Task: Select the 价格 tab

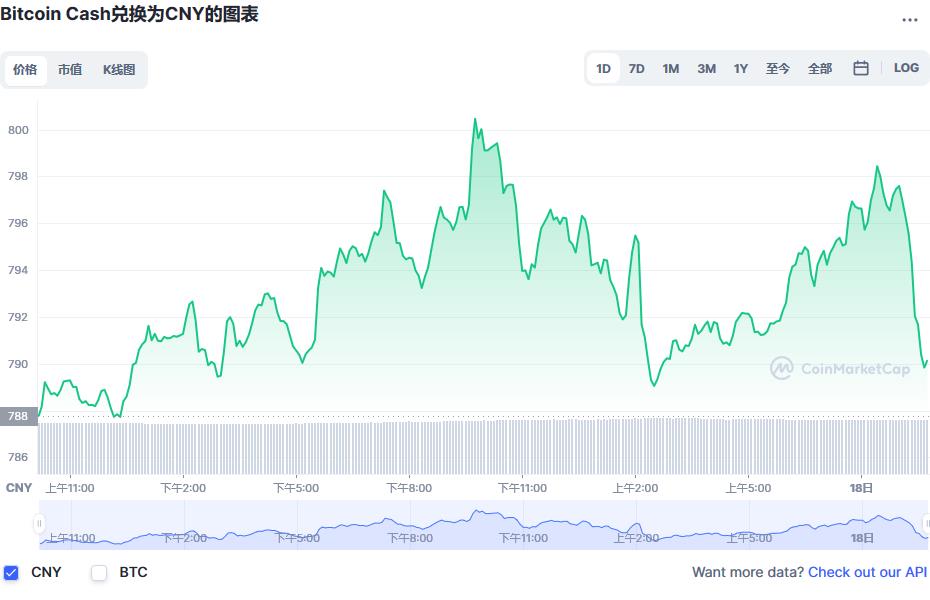Action: (x=25, y=70)
